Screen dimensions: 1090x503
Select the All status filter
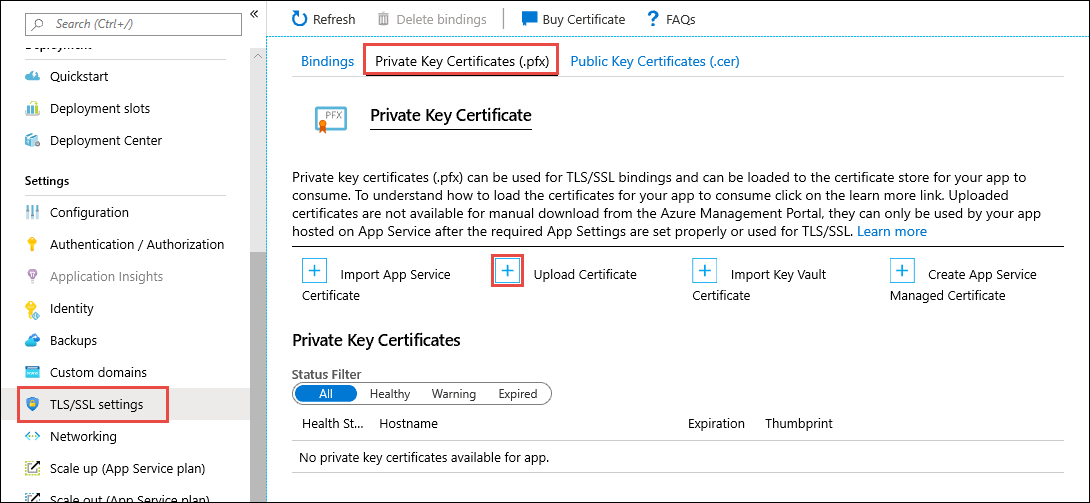326,394
